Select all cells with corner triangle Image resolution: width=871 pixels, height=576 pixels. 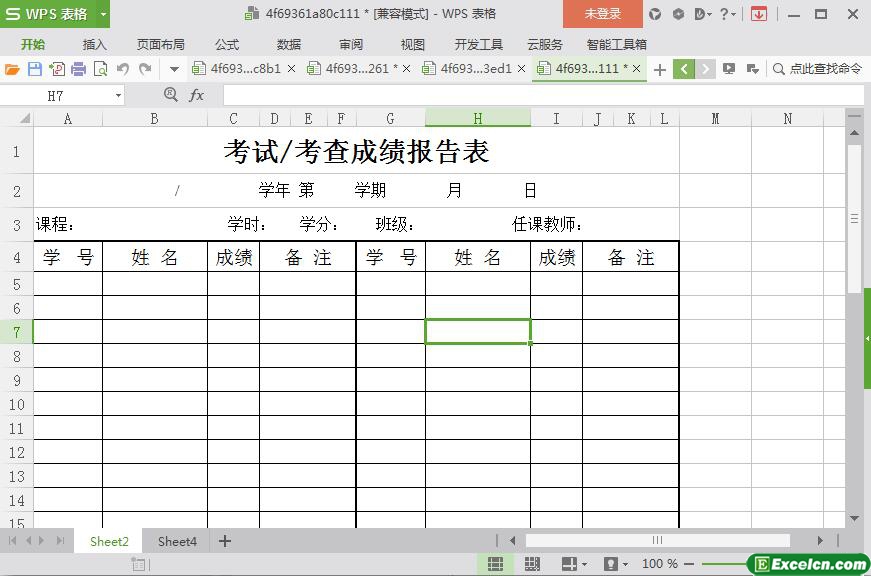pos(24,118)
